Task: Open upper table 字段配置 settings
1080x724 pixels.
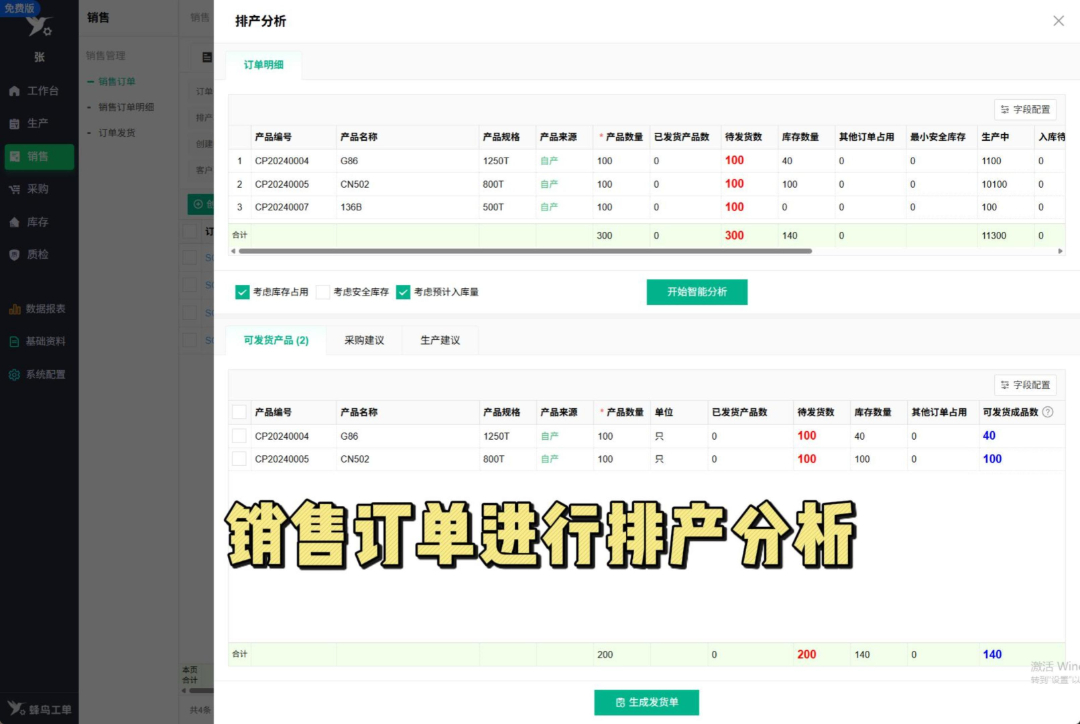Action: click(x=1025, y=110)
